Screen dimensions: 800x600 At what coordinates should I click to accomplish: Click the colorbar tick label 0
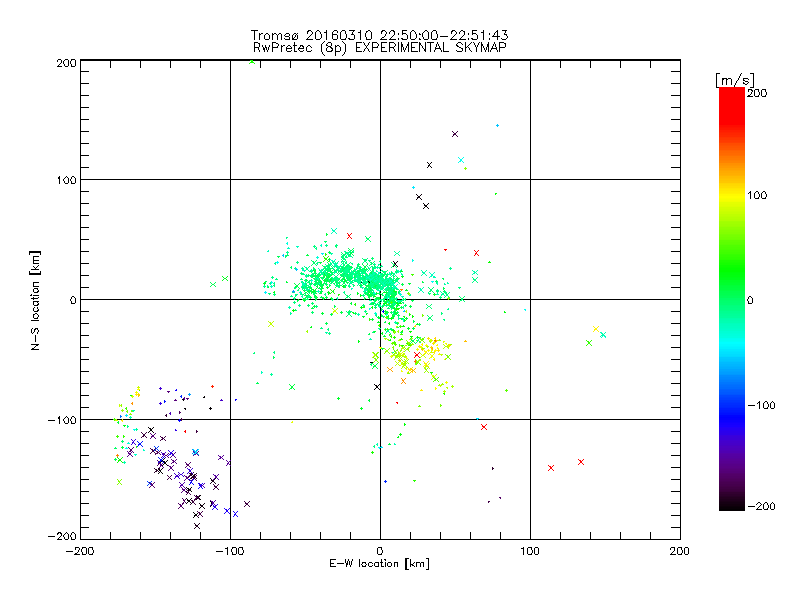tap(750, 300)
